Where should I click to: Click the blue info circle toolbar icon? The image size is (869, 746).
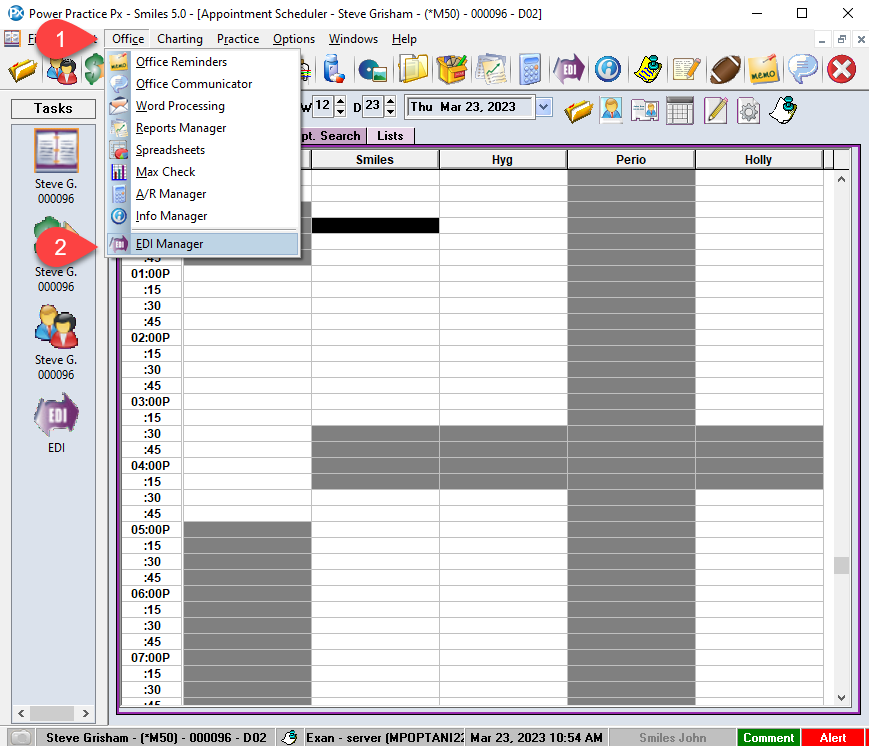point(608,69)
